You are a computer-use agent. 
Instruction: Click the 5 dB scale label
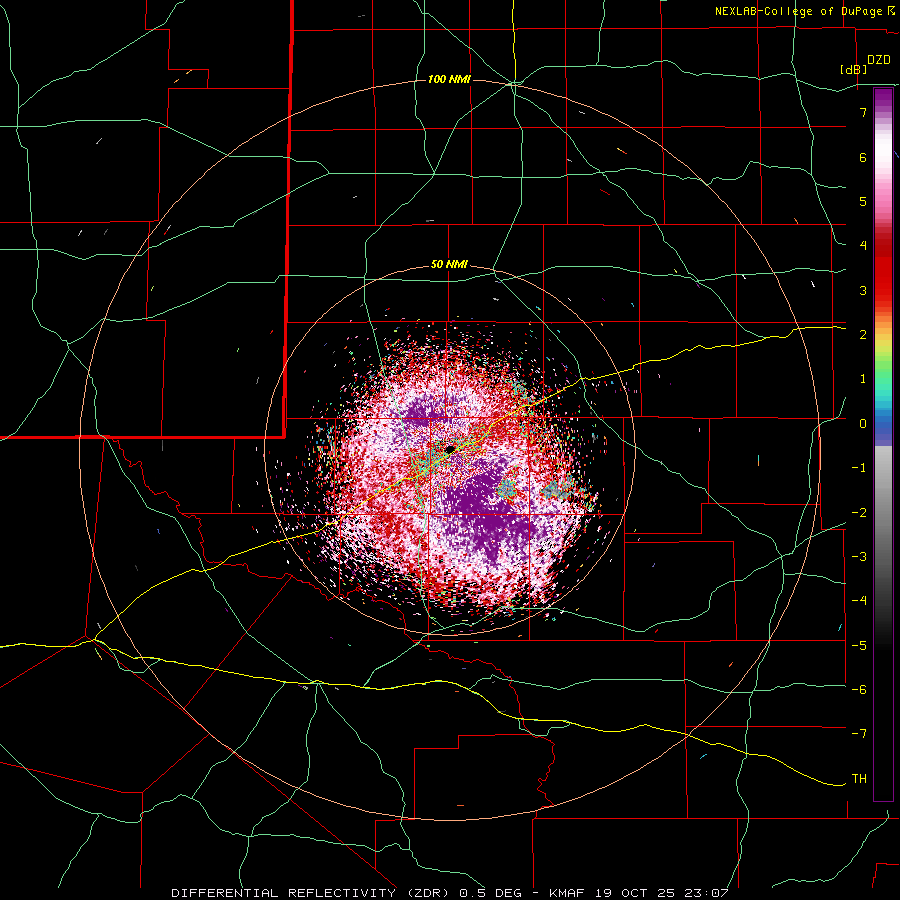pyautogui.click(x=863, y=201)
